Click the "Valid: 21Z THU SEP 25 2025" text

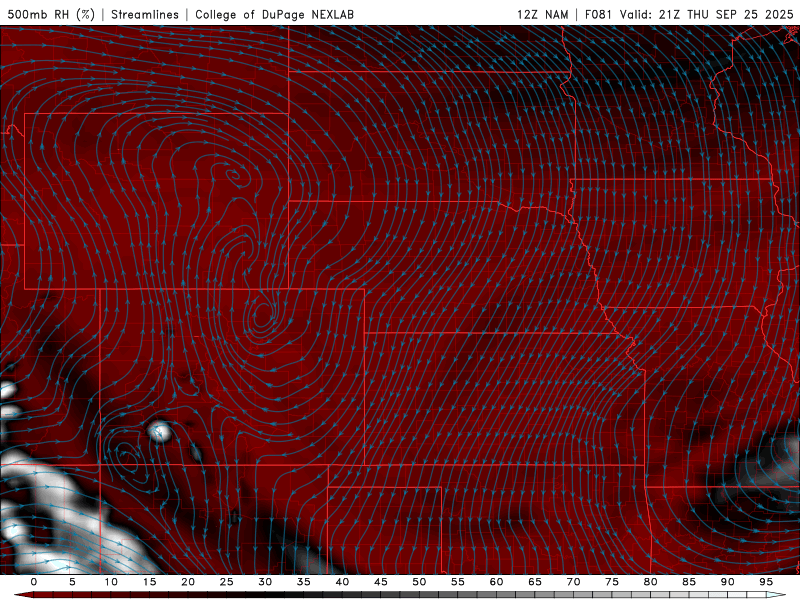click(707, 15)
